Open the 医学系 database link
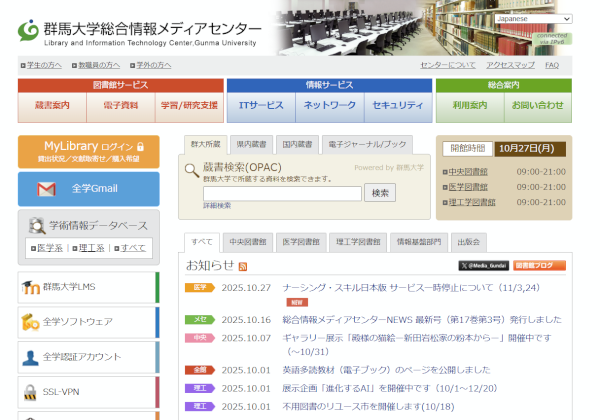 pos(50,248)
